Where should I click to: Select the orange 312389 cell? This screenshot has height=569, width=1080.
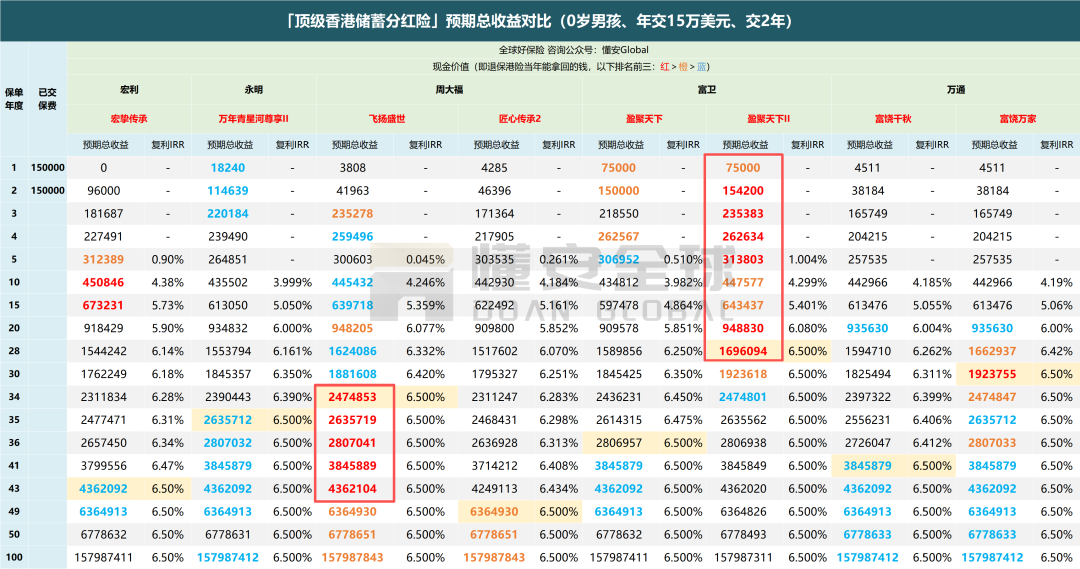103,259
